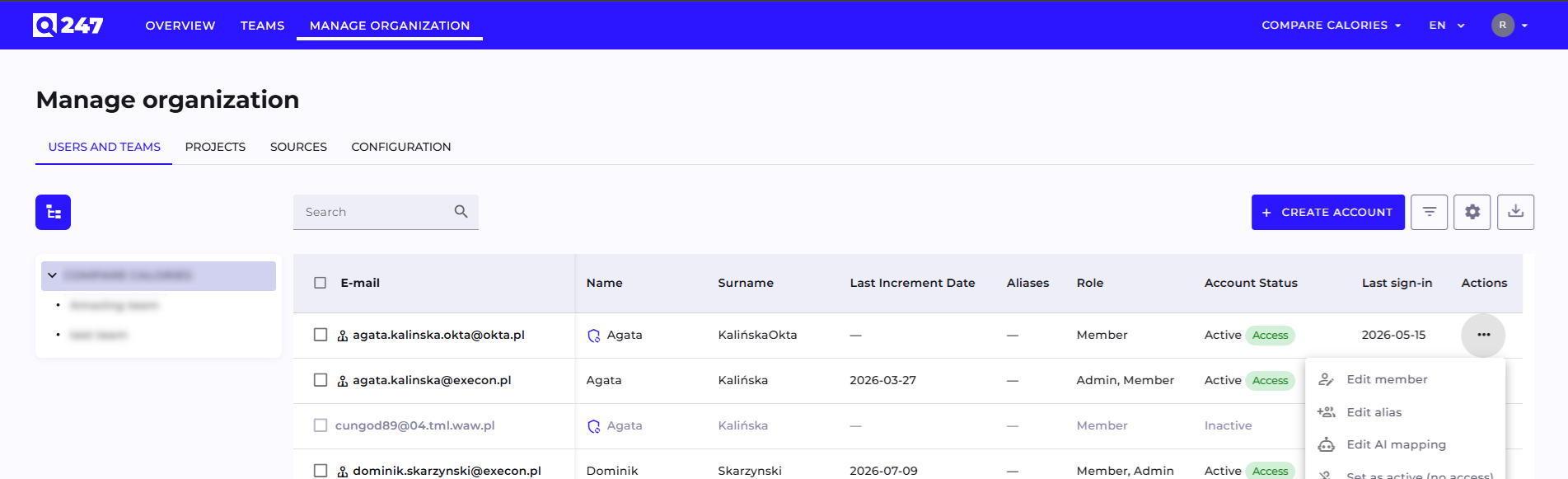Click the Aliases column header
Screen dimensions: 1568x479
pos(1027,283)
